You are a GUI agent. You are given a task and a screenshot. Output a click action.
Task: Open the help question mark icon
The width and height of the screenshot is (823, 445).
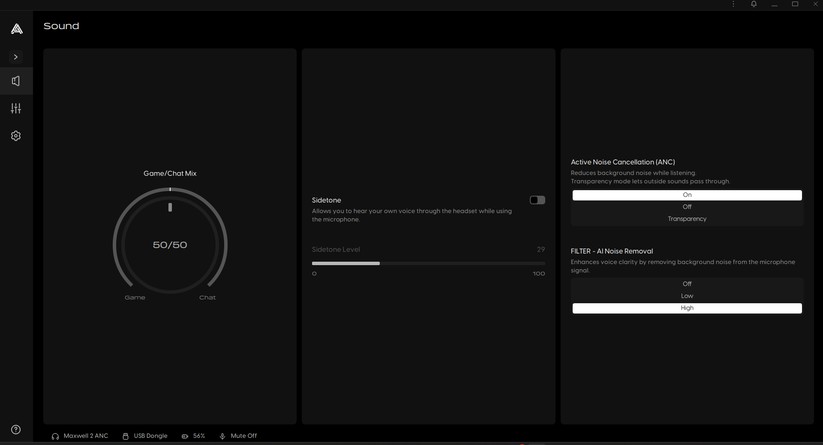click(16, 429)
